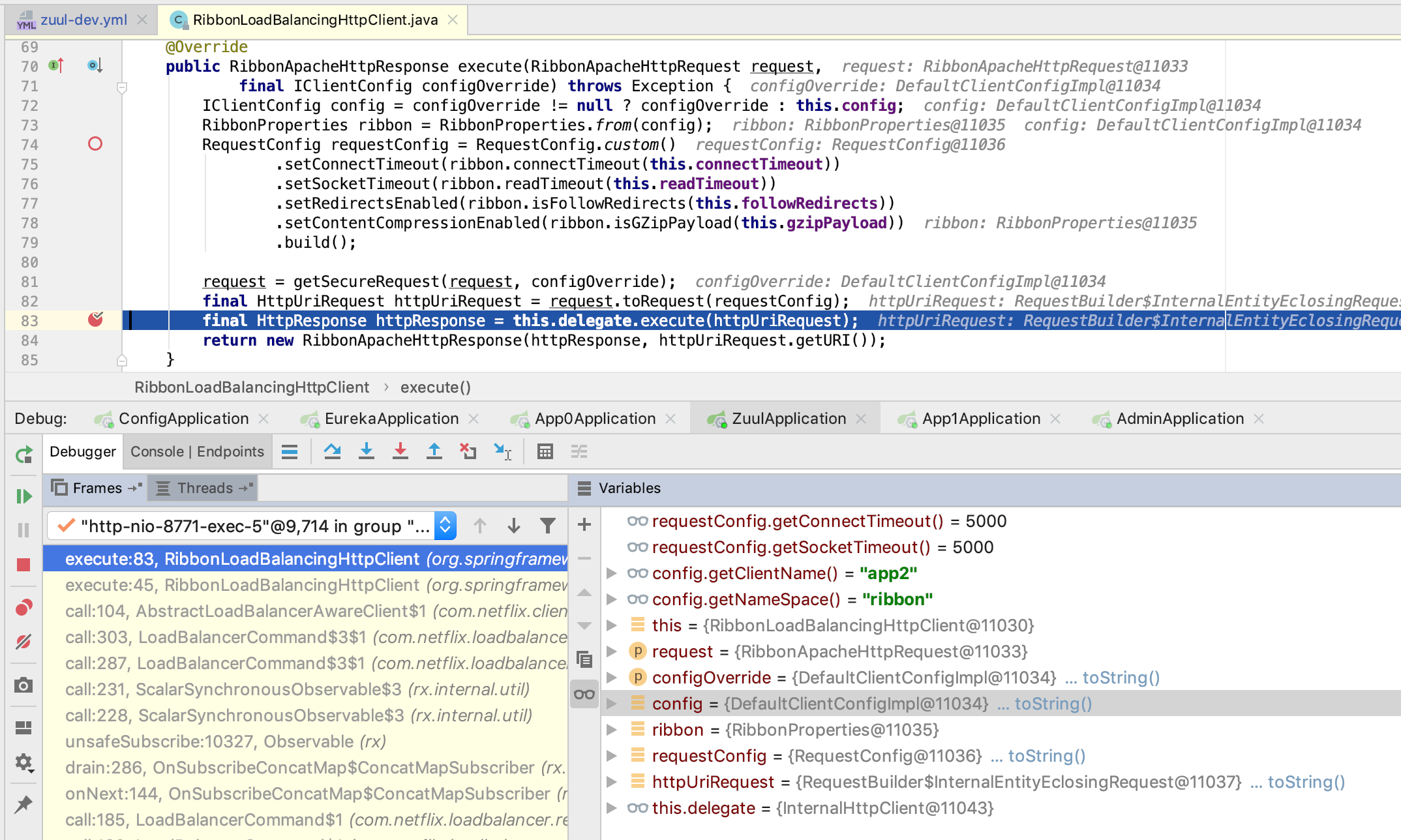Expand the ribbon variable node

pyautogui.click(x=612, y=730)
